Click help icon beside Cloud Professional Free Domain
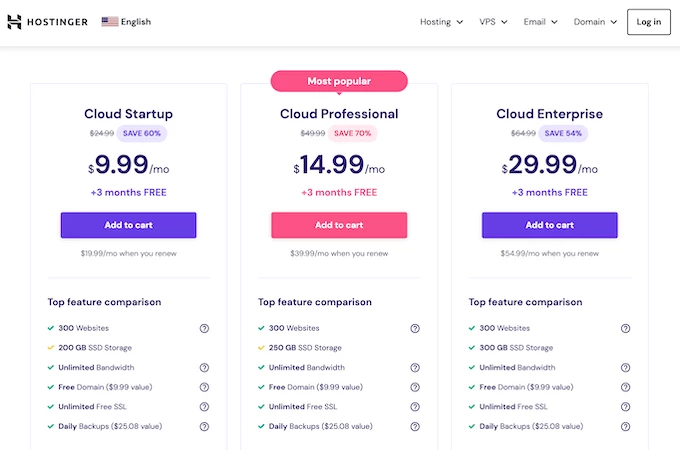Image resolution: width=680 pixels, height=450 pixels. tap(415, 387)
